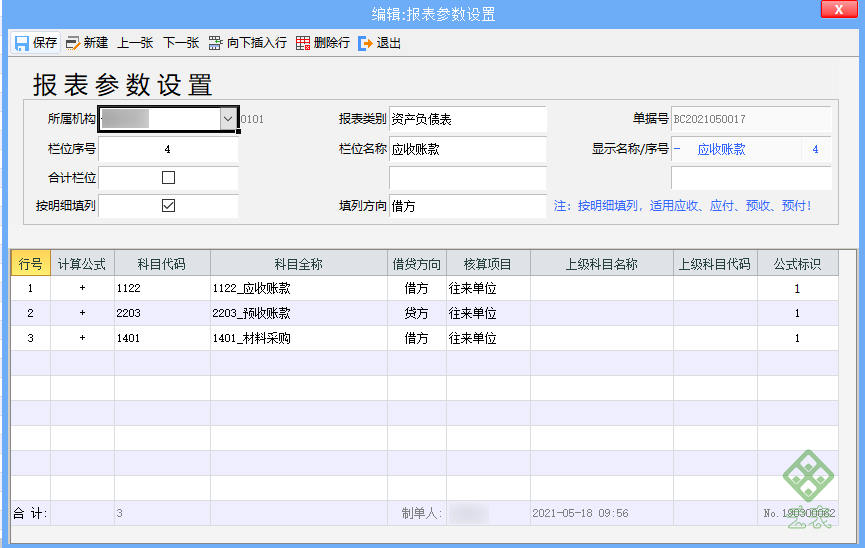Click the 公式标识 value in the 1122 row
865x548 pixels.
(798, 288)
